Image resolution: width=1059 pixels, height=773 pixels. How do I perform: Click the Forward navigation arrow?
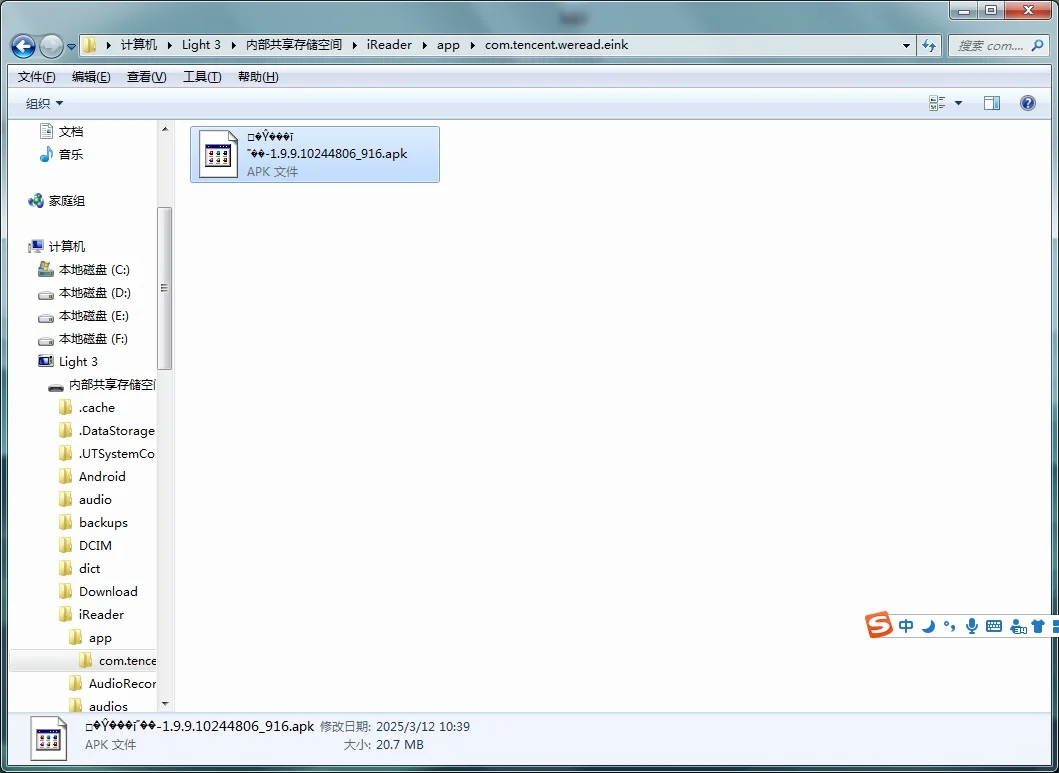[51, 46]
